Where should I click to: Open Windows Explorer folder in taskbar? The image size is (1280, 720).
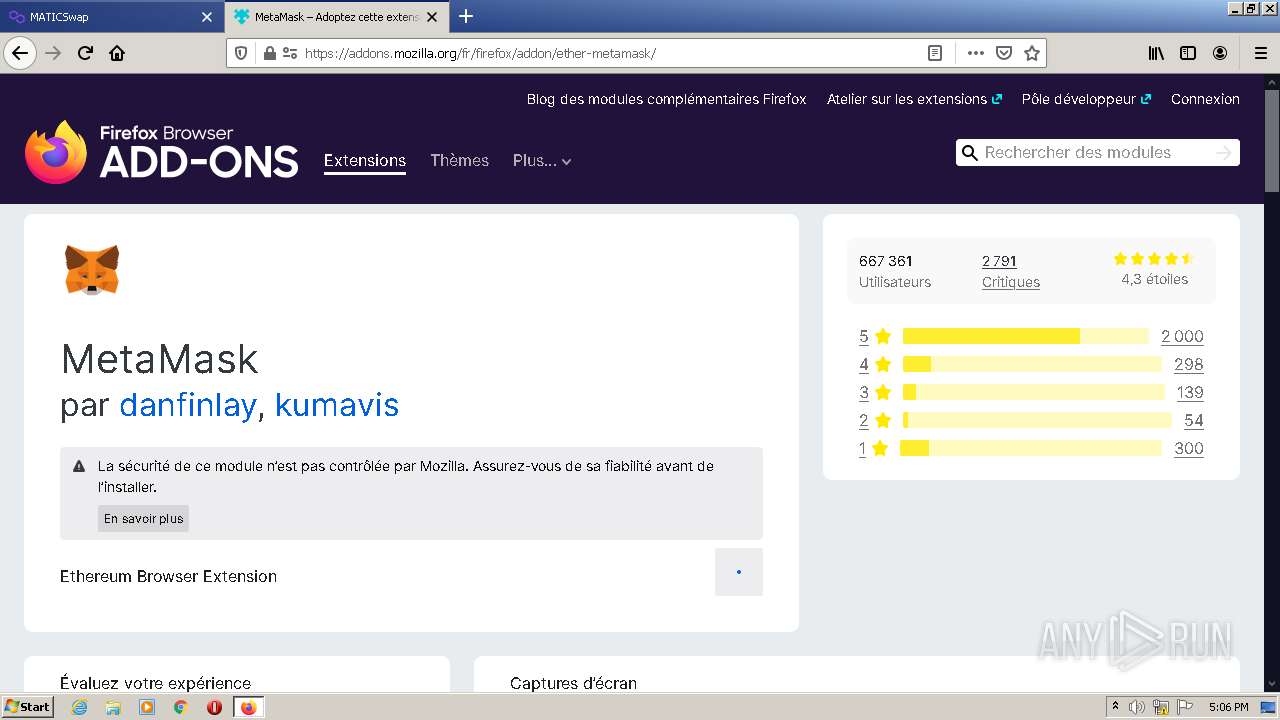113,707
